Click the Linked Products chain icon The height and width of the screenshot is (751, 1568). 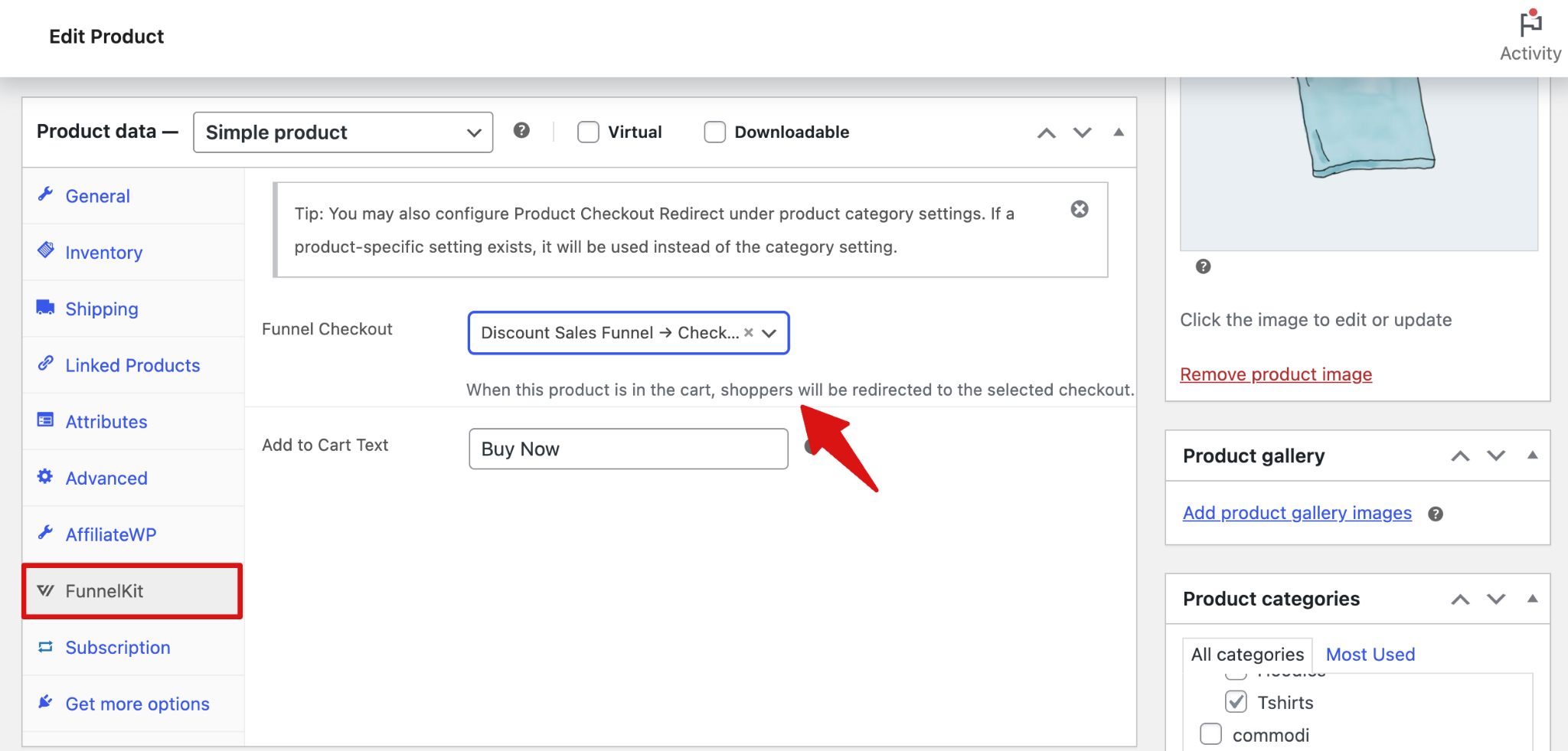pyautogui.click(x=45, y=364)
